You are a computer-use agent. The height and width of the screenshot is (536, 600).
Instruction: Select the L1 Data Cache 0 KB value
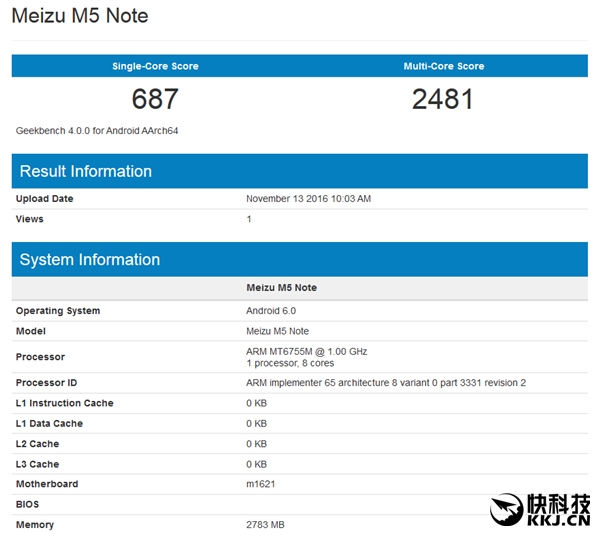256,424
